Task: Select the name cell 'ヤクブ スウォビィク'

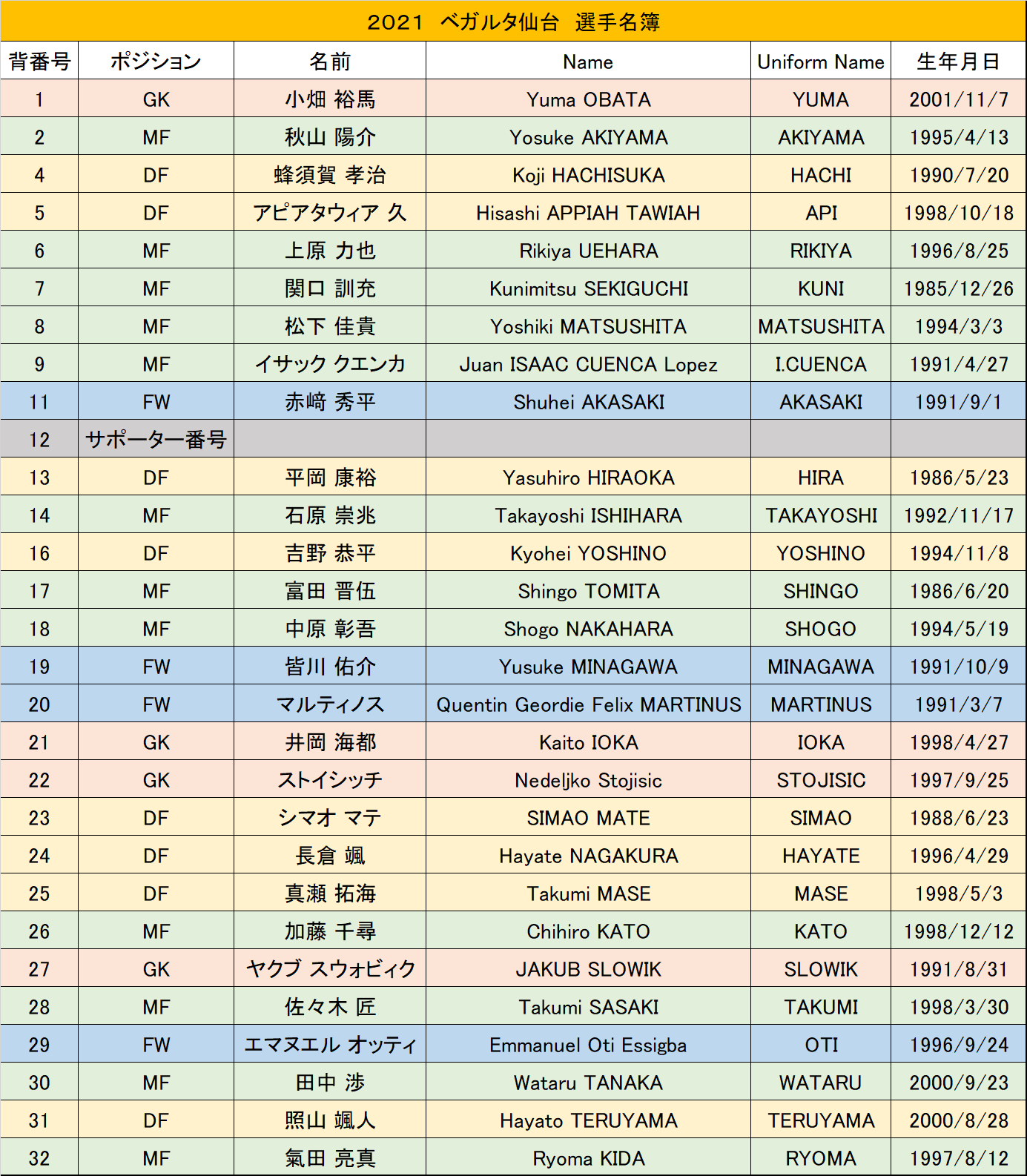Action: click(330, 968)
